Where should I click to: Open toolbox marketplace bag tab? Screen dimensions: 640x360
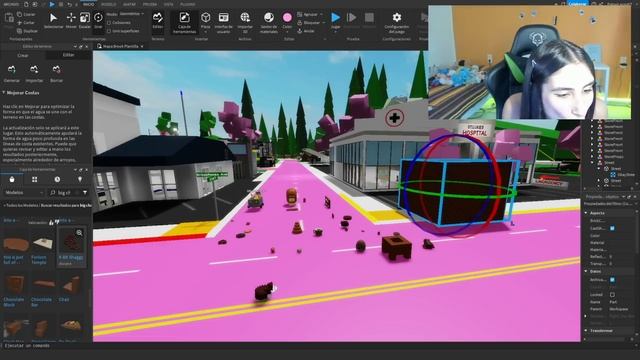(x=12, y=179)
